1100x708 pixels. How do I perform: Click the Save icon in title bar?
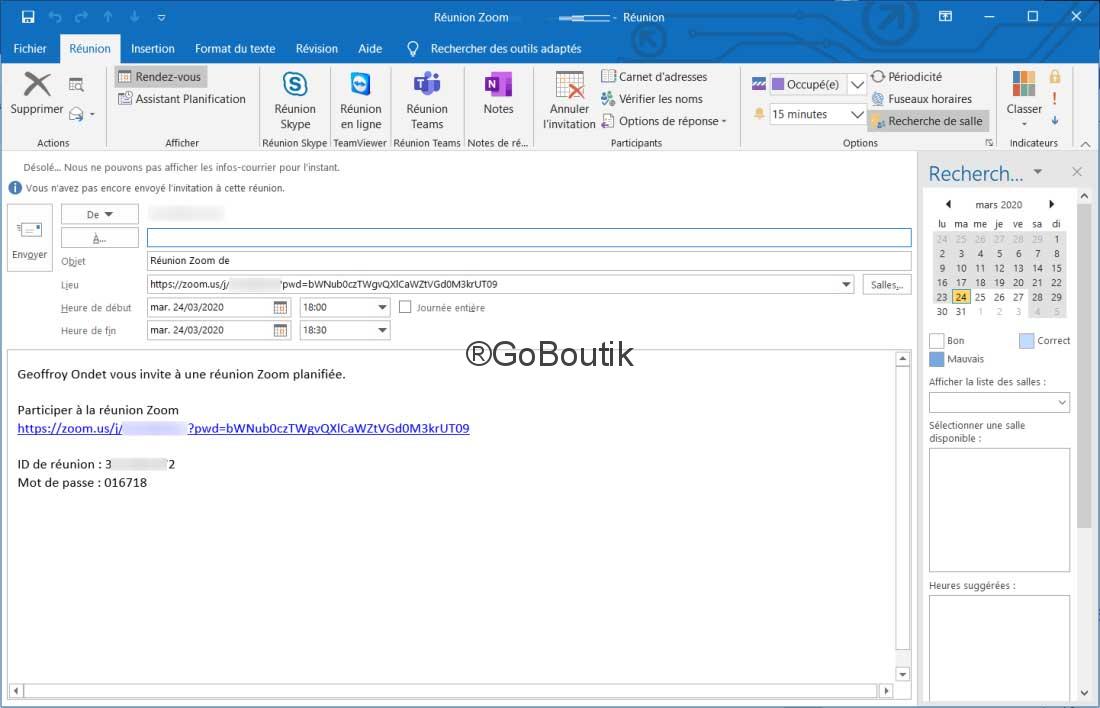pos(28,17)
